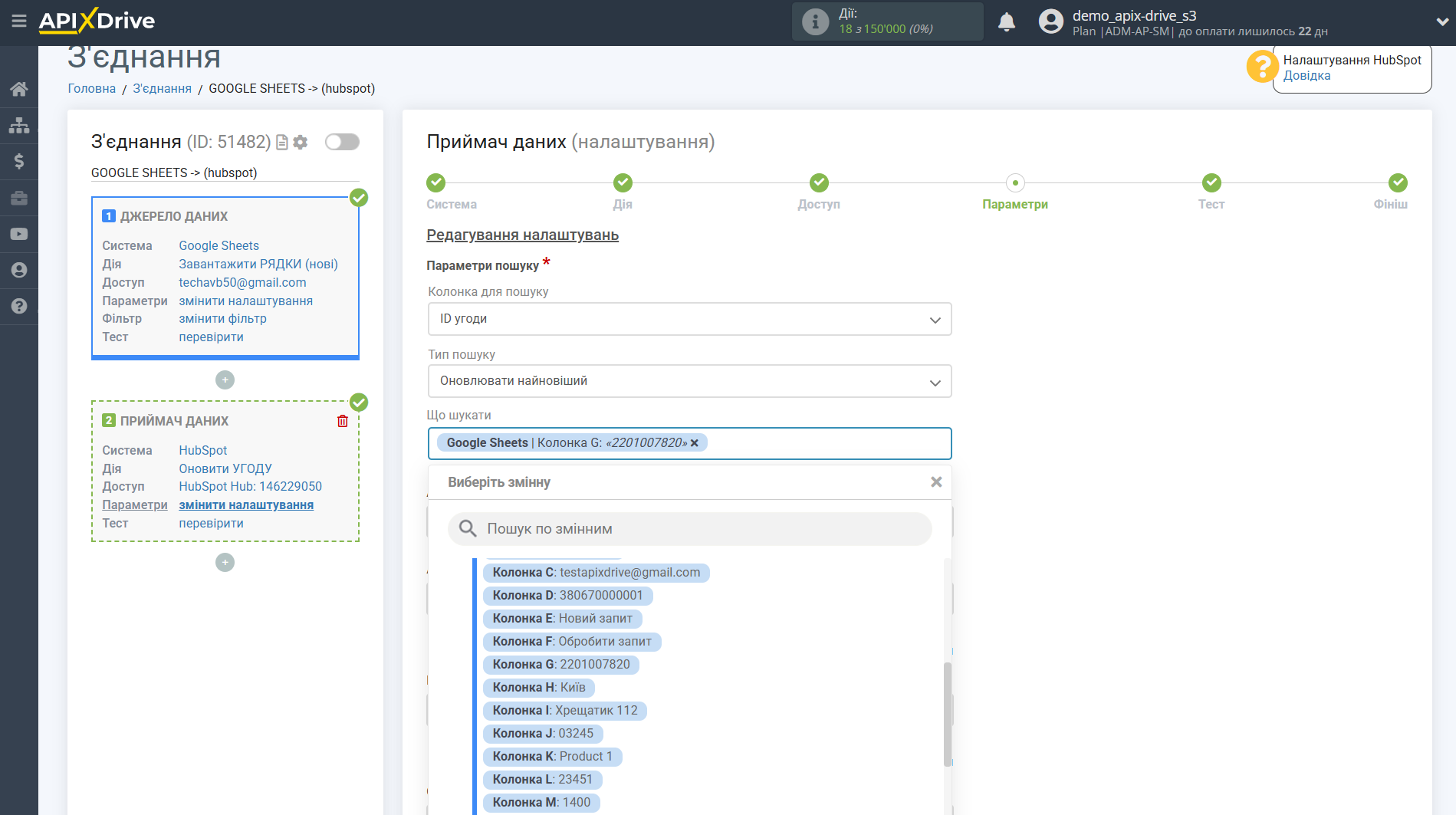This screenshot has height=815, width=1456.
Task: Open the Головна breadcrumb link
Action: (x=92, y=89)
